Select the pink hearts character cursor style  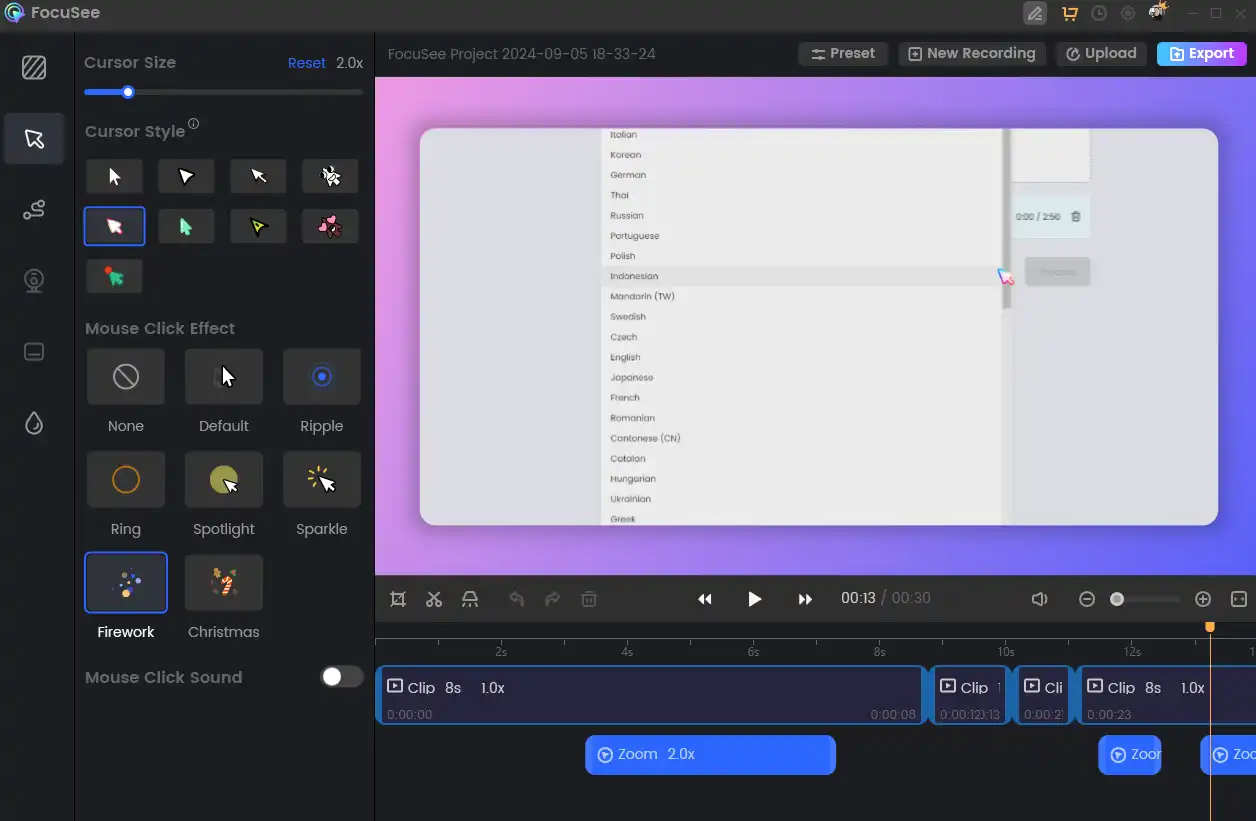click(330, 226)
